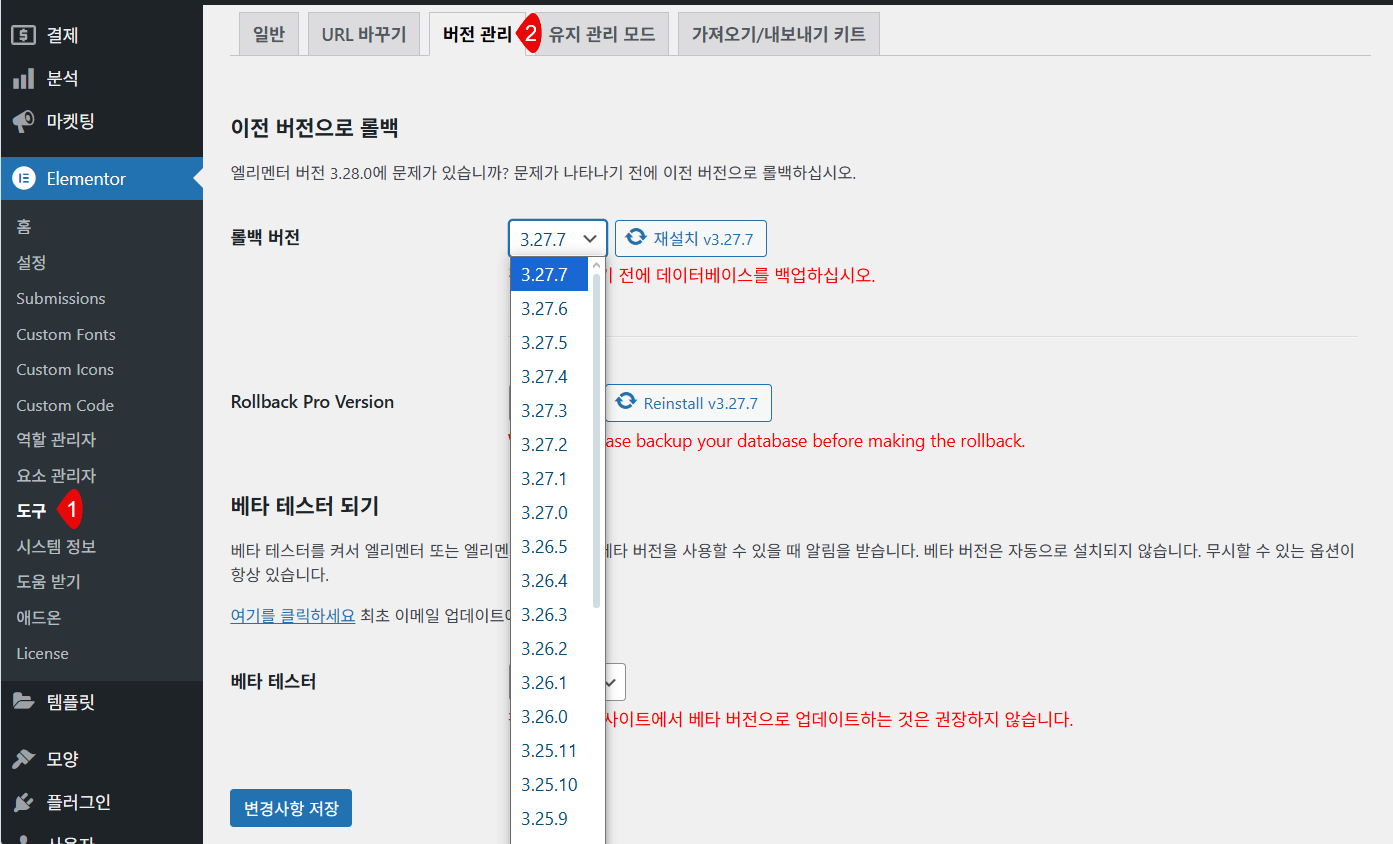
Task: Choose version 3.27.5 in list
Action: 549,342
